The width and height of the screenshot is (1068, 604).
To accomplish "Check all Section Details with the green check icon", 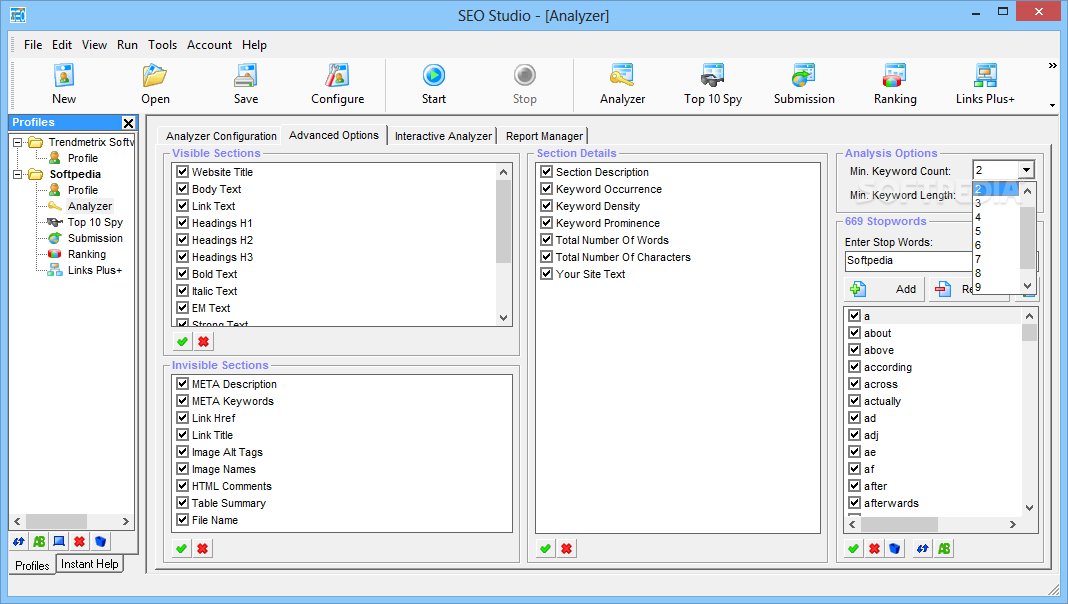I will [545, 549].
